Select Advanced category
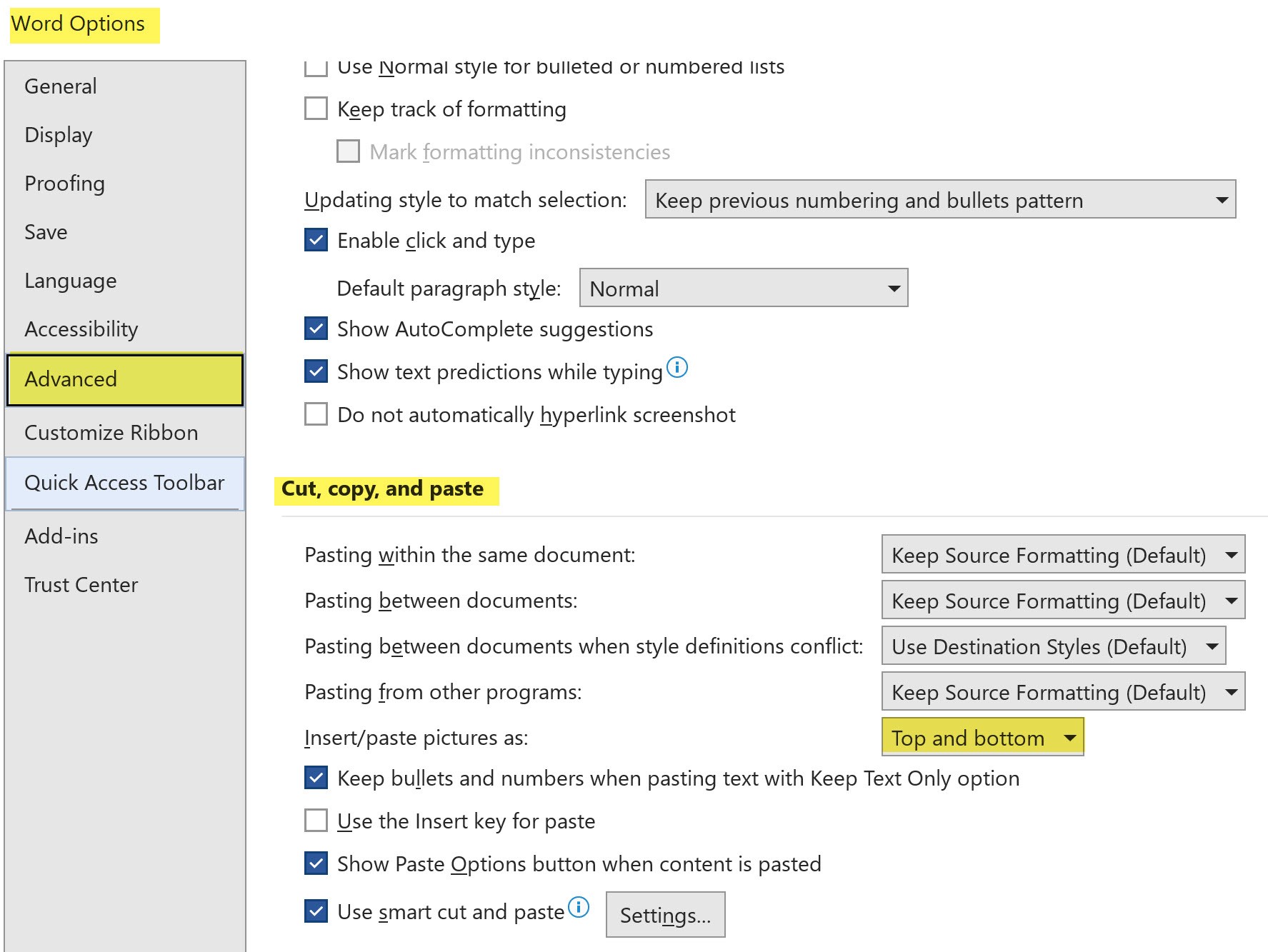The height and width of the screenshot is (952, 1268). (125, 379)
